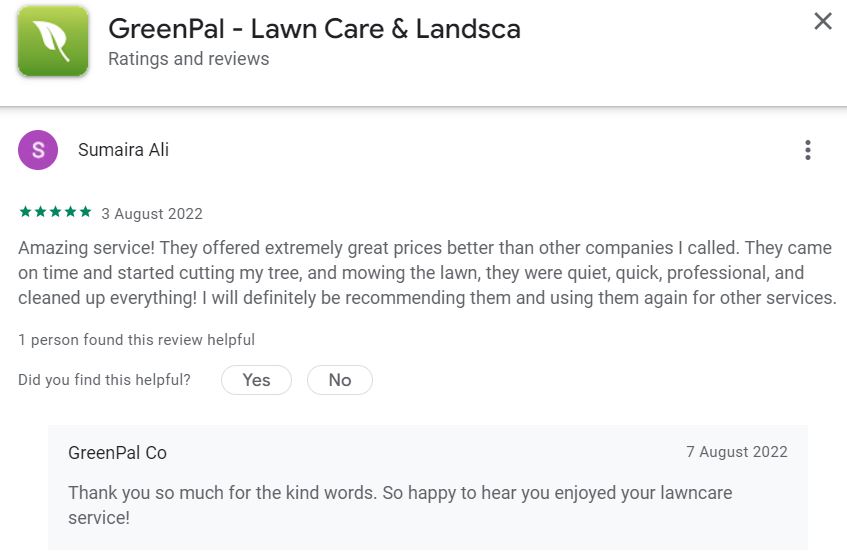The image size is (847, 558).
Task: Click the middle green rating star
Action: pos(55,212)
